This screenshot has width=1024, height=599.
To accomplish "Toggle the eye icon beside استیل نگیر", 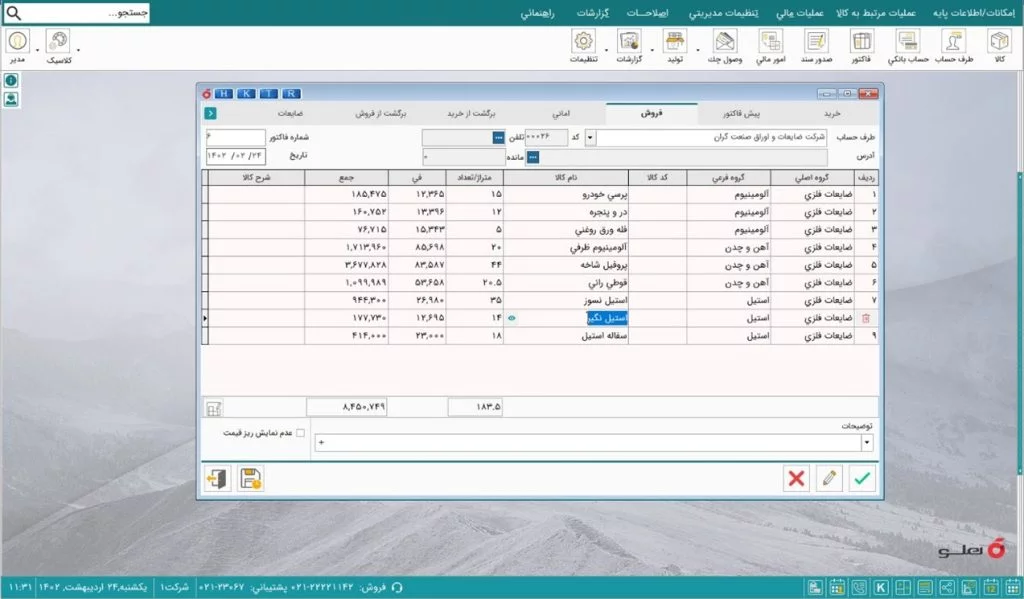I will click(512, 318).
